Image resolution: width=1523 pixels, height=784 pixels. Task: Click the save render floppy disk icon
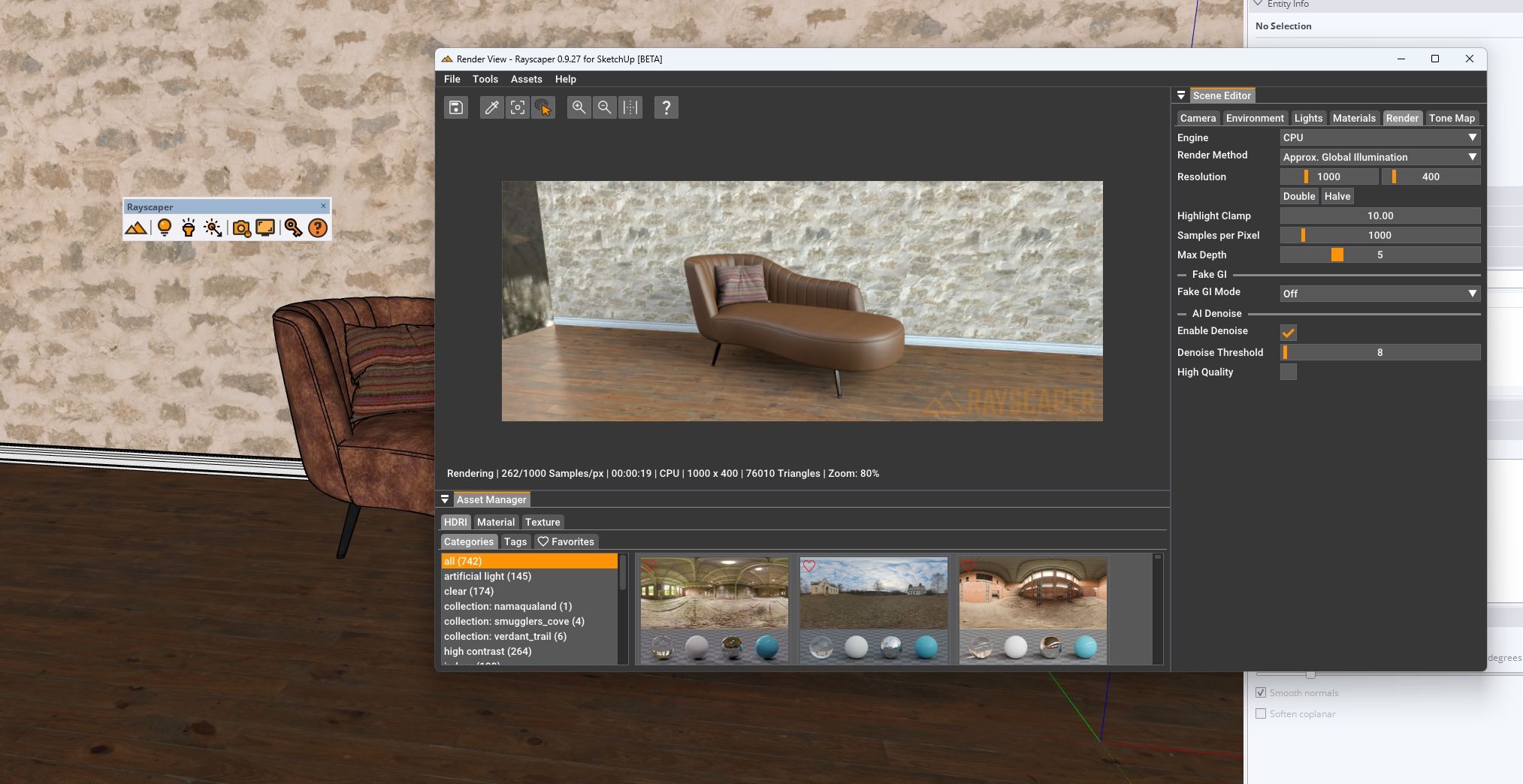coord(456,107)
